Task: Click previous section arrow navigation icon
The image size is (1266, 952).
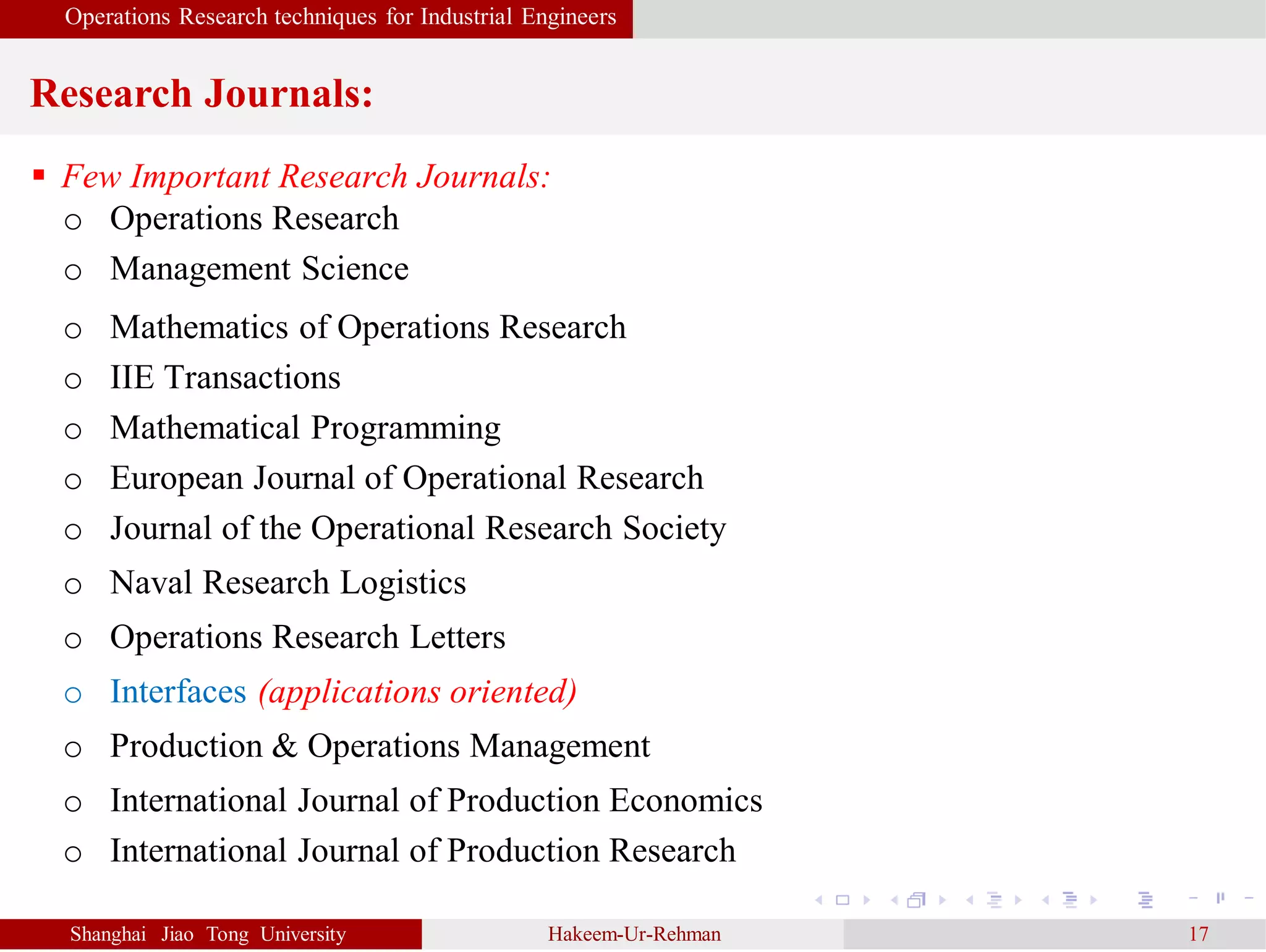Action: [x=1046, y=900]
